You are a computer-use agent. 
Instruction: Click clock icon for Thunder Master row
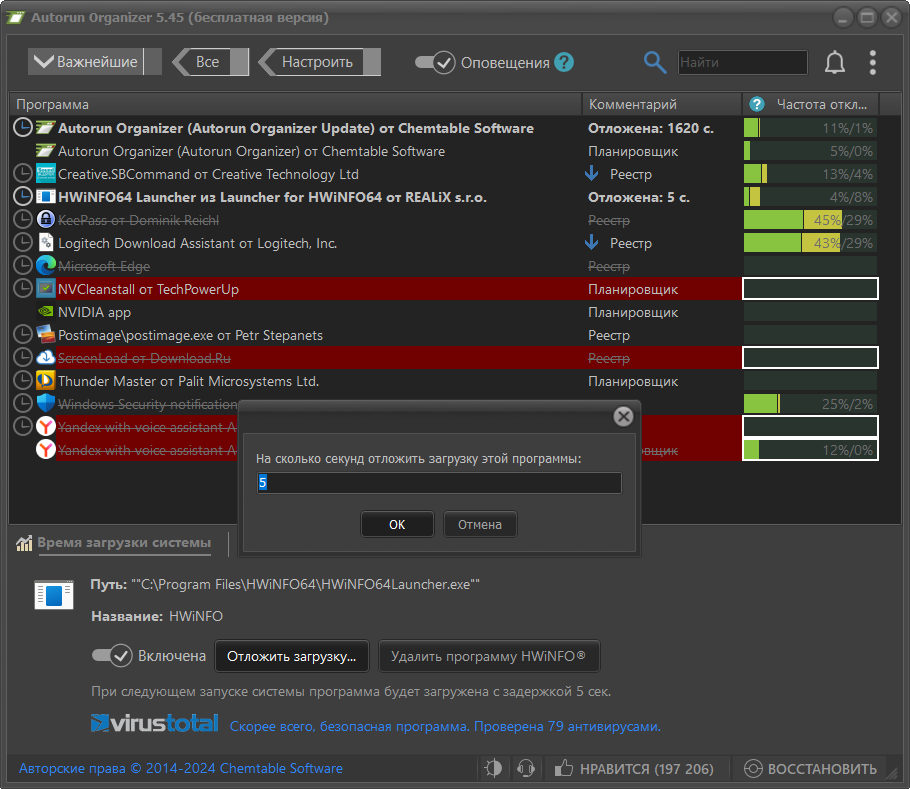point(23,381)
